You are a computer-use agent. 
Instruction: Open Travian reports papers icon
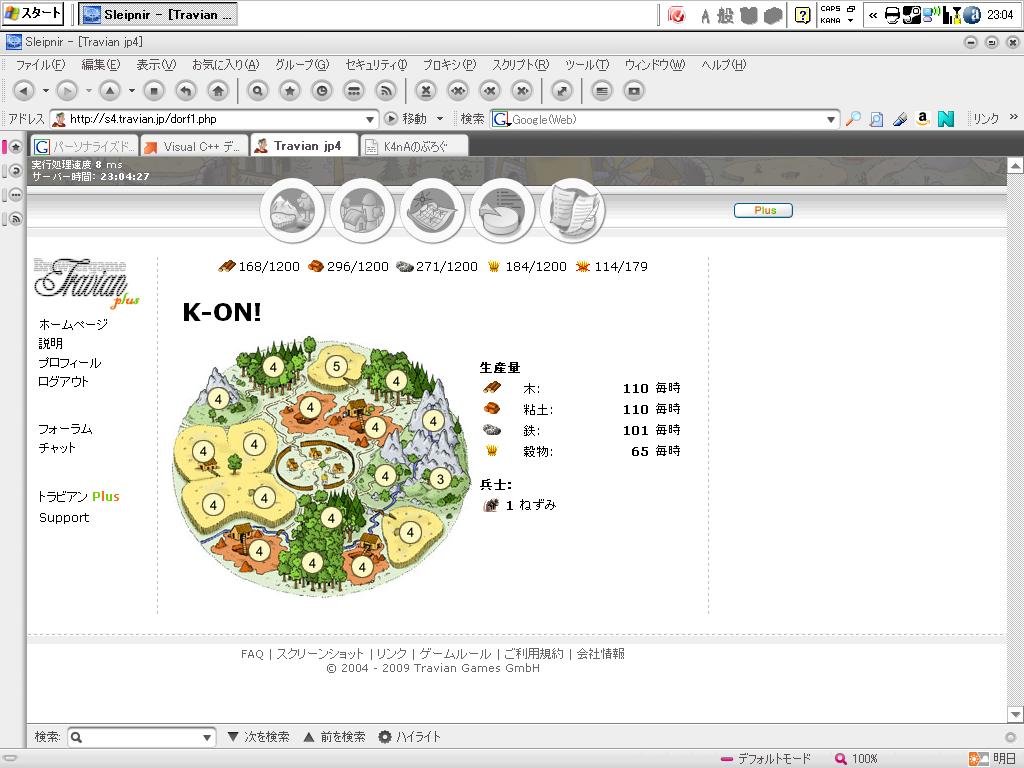[573, 211]
